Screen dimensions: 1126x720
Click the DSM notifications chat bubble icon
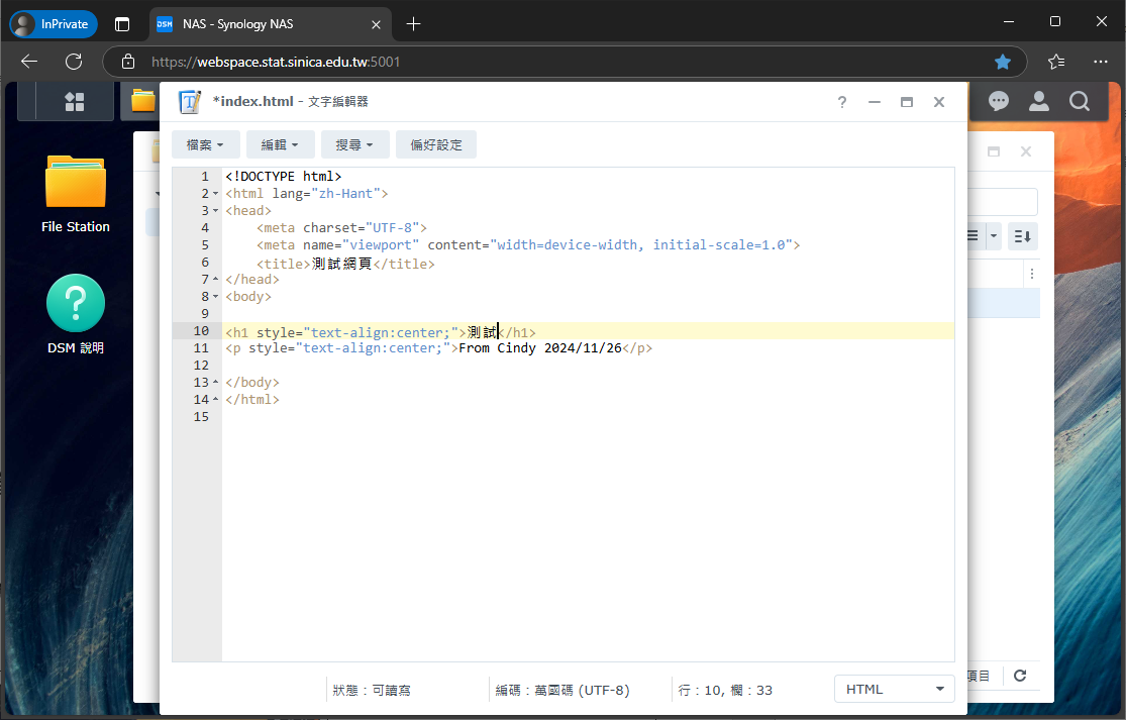point(998,101)
